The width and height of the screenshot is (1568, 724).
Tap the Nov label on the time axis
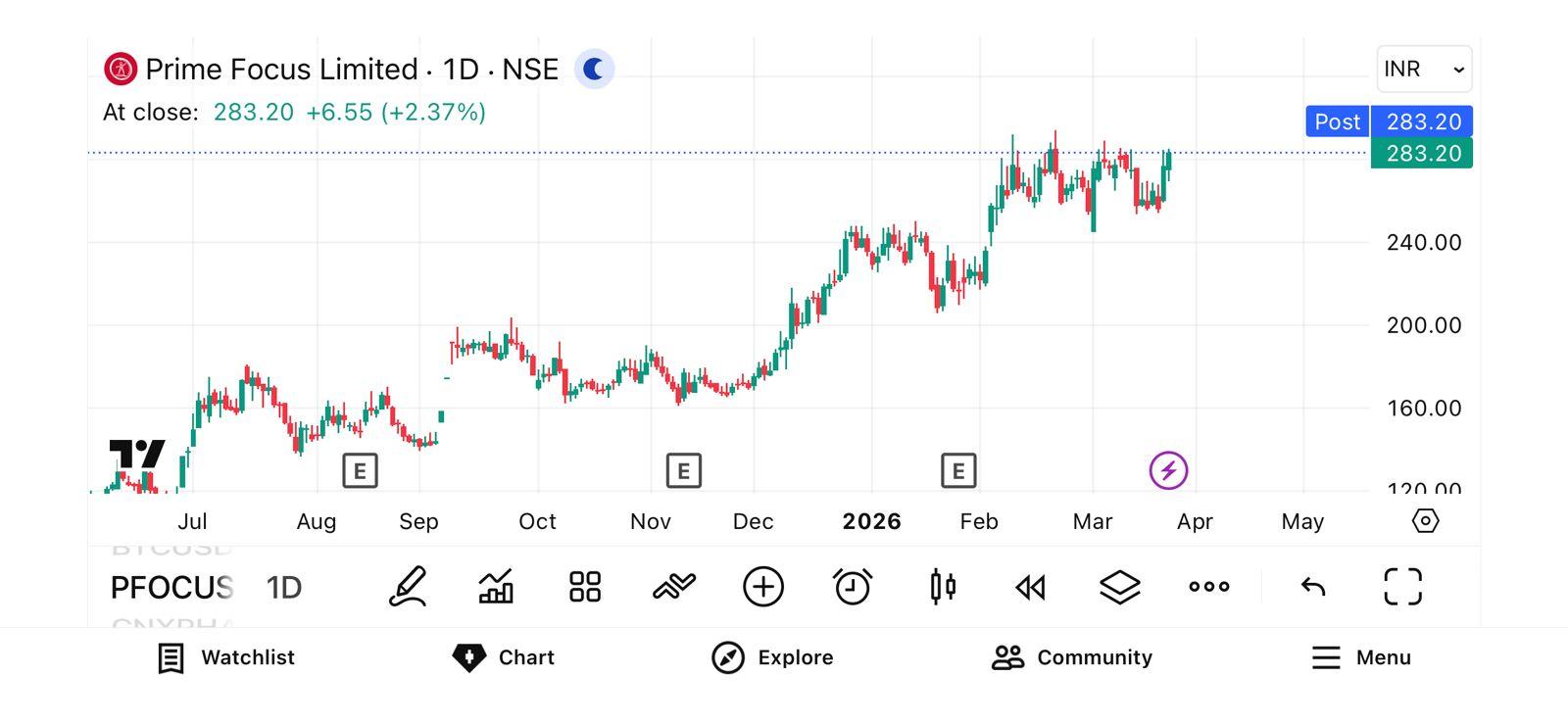651,521
